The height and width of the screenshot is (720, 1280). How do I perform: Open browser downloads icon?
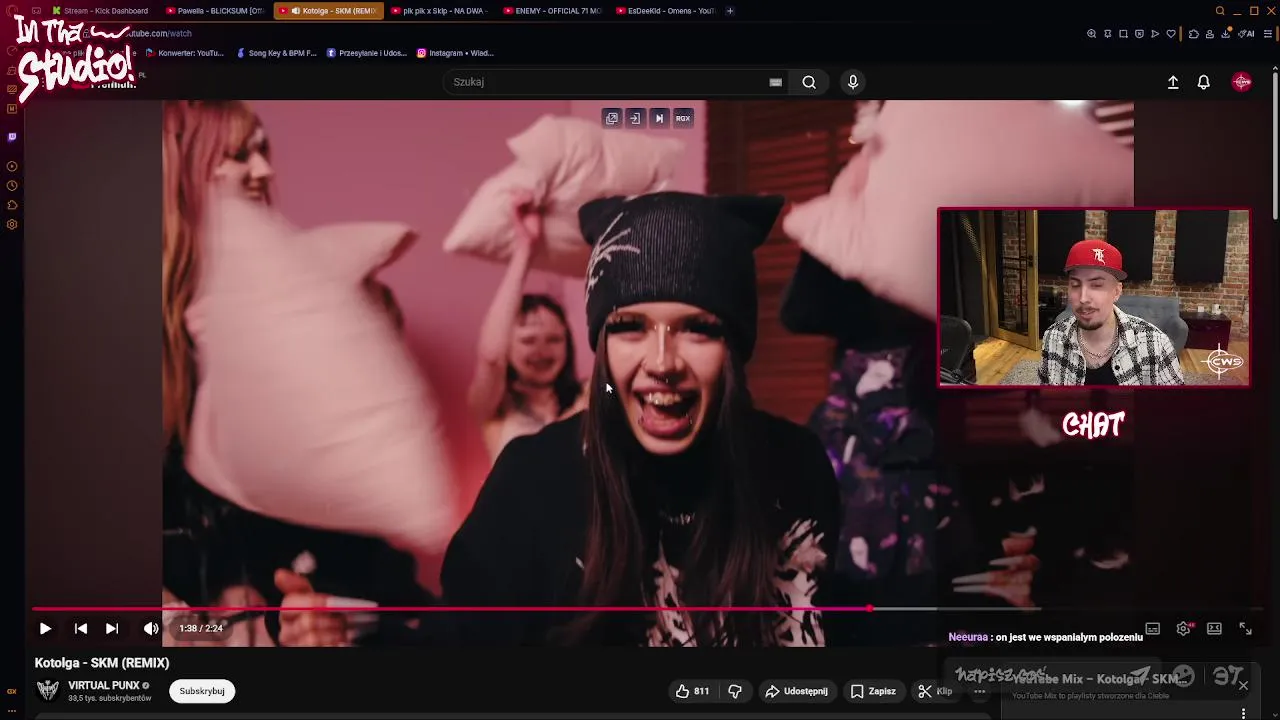tap(1226, 34)
